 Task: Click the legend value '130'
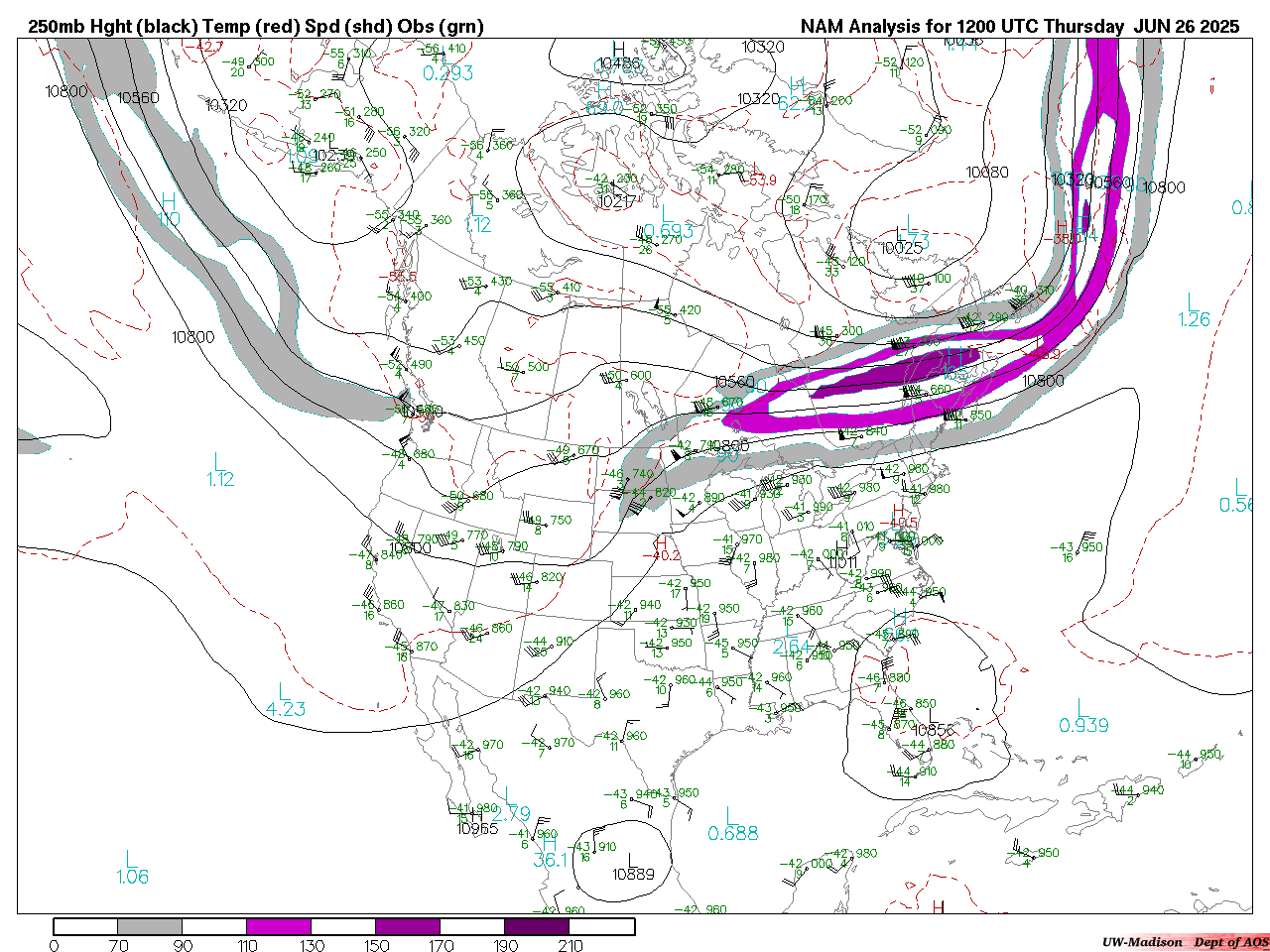312,945
